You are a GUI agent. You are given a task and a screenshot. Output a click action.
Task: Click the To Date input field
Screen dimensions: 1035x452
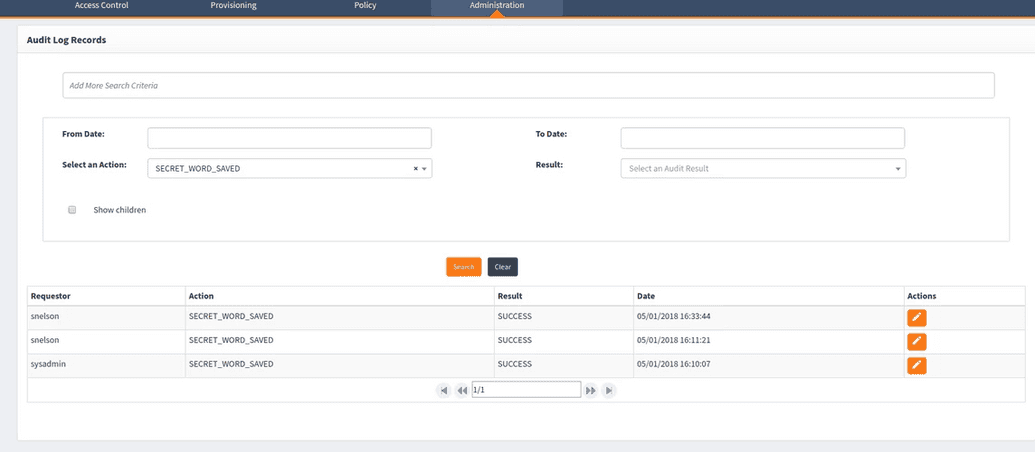(x=762, y=138)
